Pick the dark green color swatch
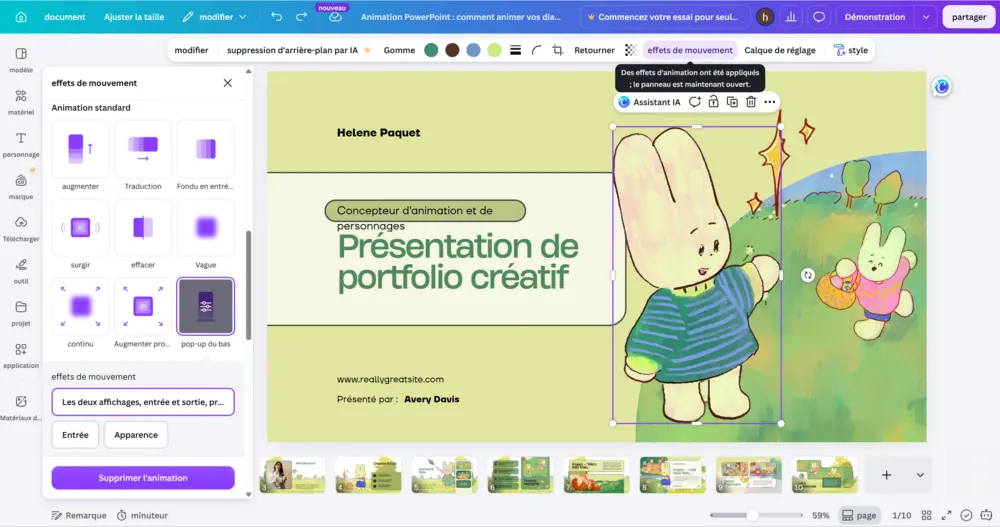1000x527 pixels. pyautogui.click(x=431, y=50)
